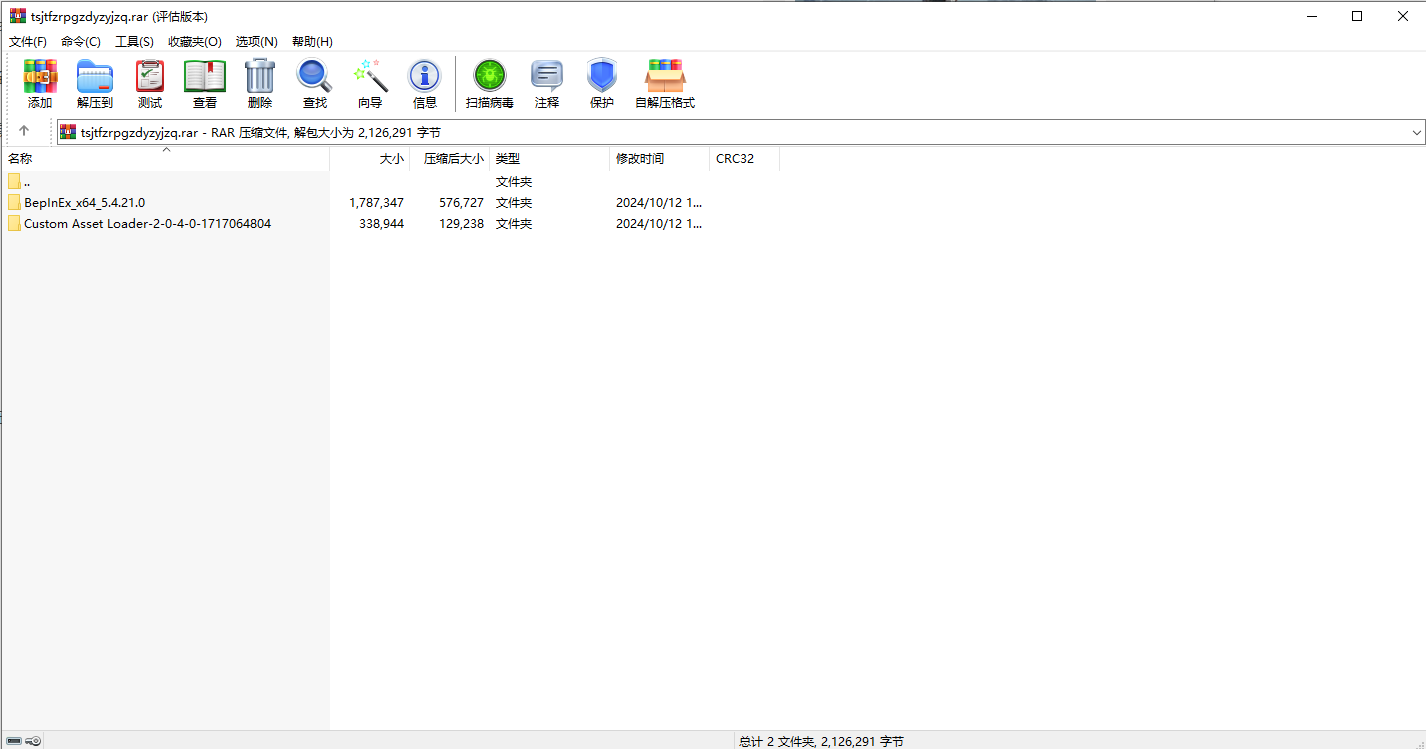Open the View (查看) book icon
Screen dimensions: 1426x749
[205, 76]
